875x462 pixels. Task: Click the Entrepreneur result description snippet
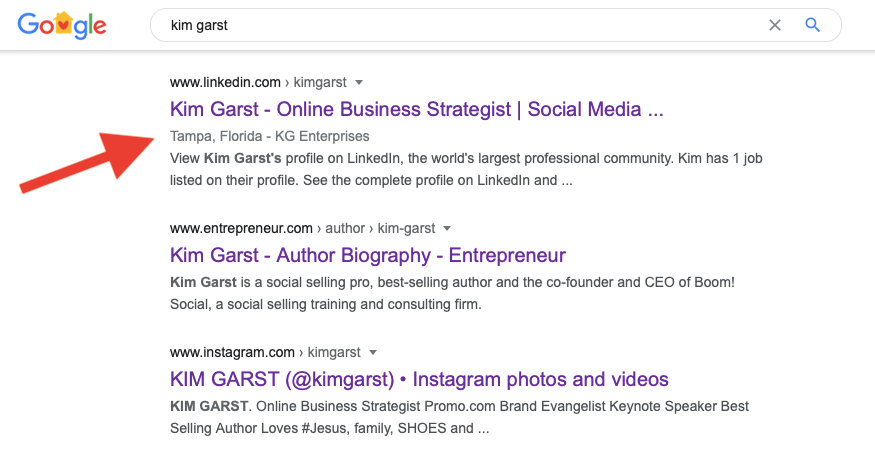click(x=453, y=293)
